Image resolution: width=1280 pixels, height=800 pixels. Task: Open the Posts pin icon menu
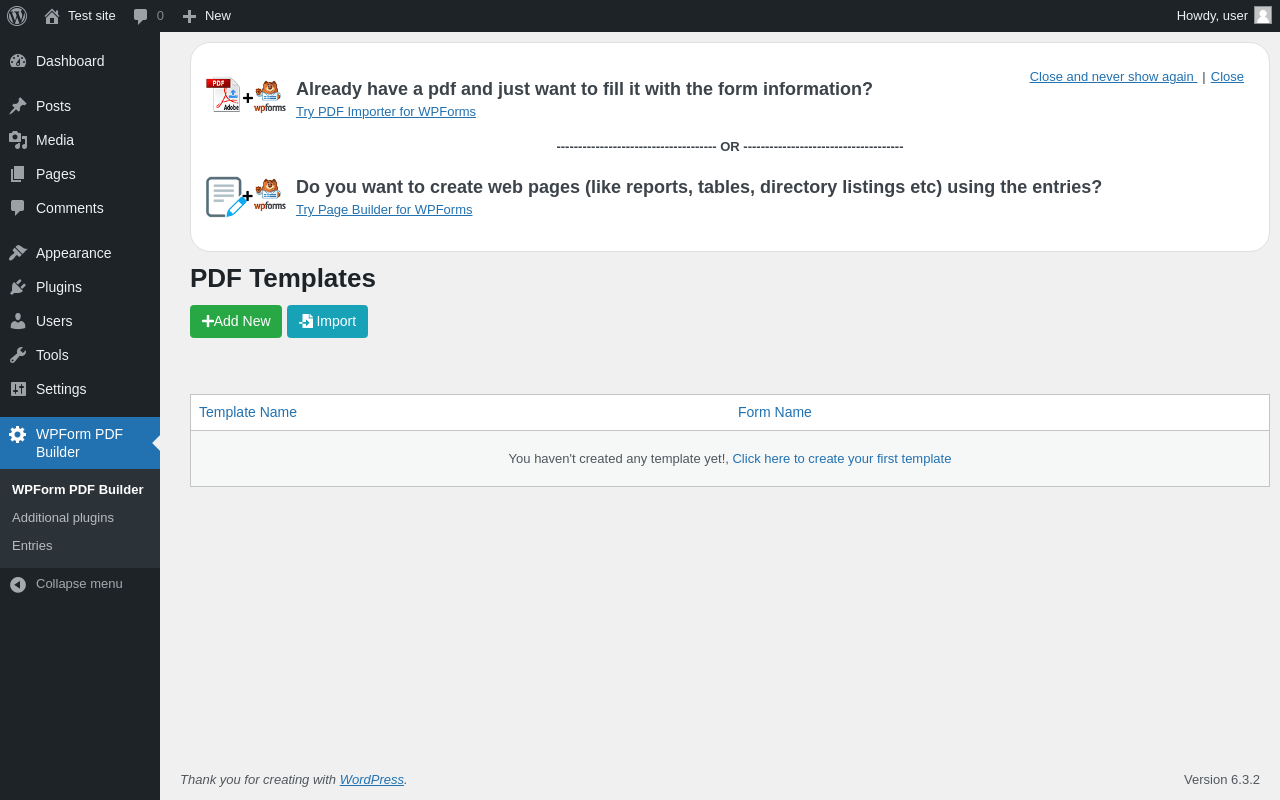18,106
